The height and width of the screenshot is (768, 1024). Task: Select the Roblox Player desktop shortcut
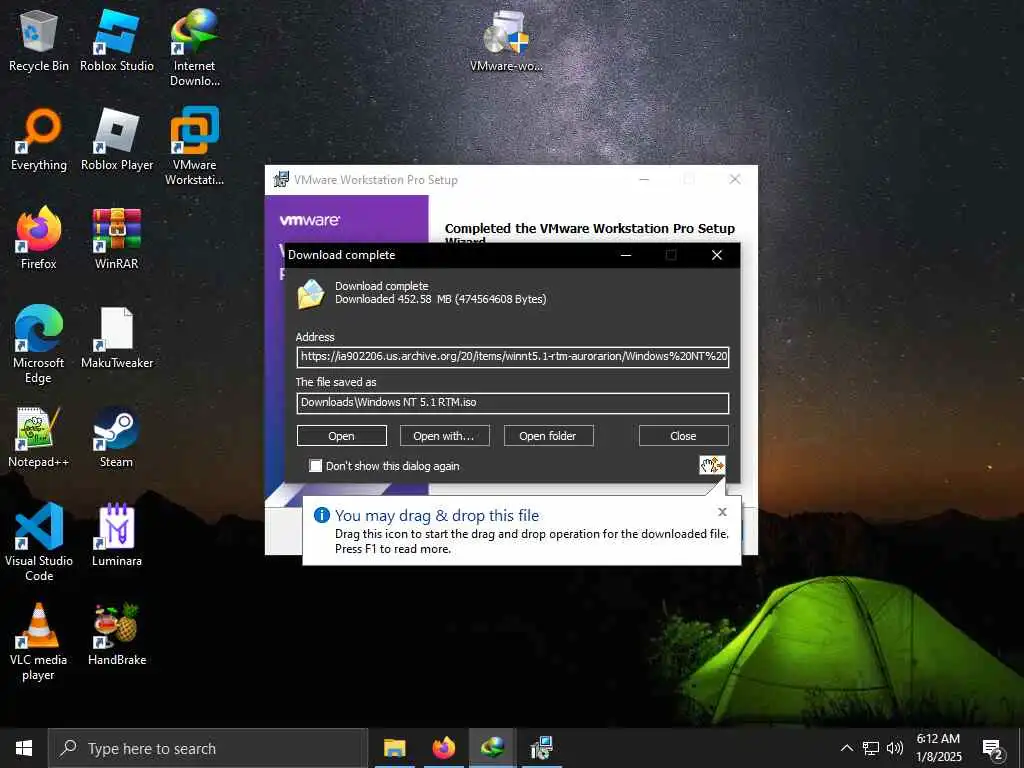pyautogui.click(x=117, y=140)
